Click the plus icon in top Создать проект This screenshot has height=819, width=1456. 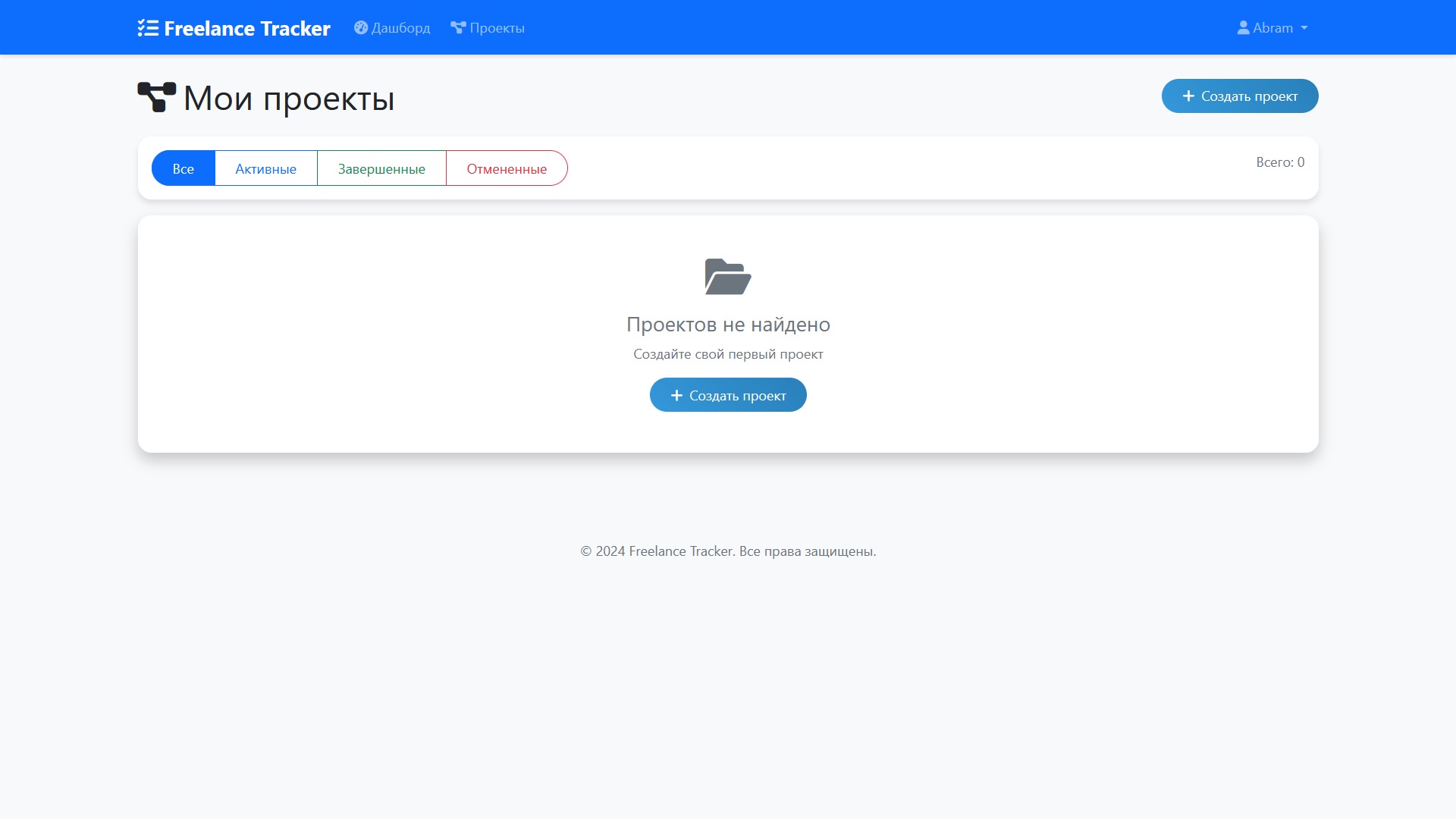click(x=1188, y=96)
